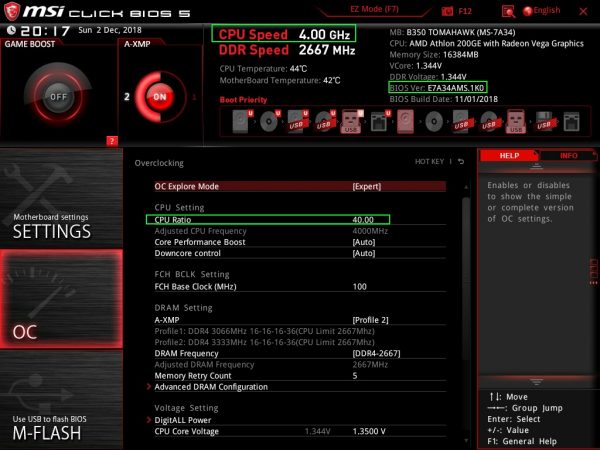Select the legacy CD/DVD boot icon without U badge
Image resolution: width=600 pixels, height=450 pixels.
pyautogui.click(x=434, y=122)
